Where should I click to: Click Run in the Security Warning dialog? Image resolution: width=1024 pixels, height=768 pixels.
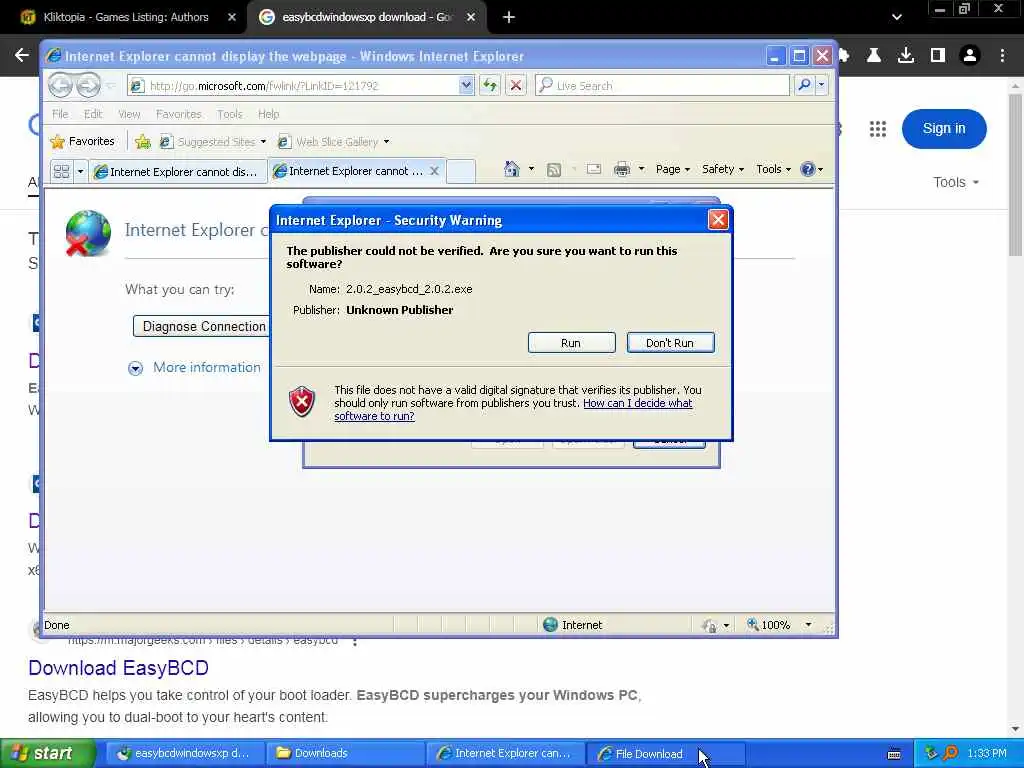pos(571,343)
